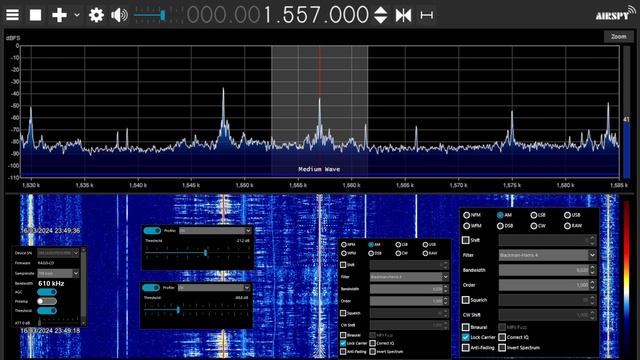
Task: Adjust the ATT 0 dB slider
Action: pos(58,322)
